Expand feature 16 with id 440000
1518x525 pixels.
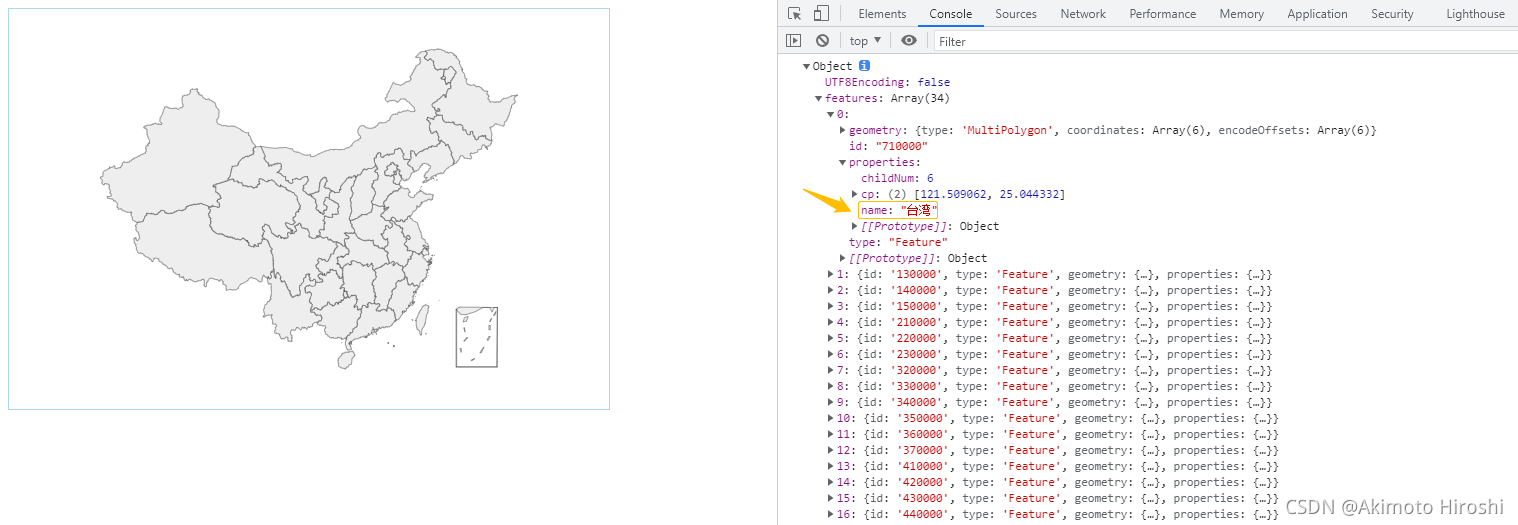831,514
